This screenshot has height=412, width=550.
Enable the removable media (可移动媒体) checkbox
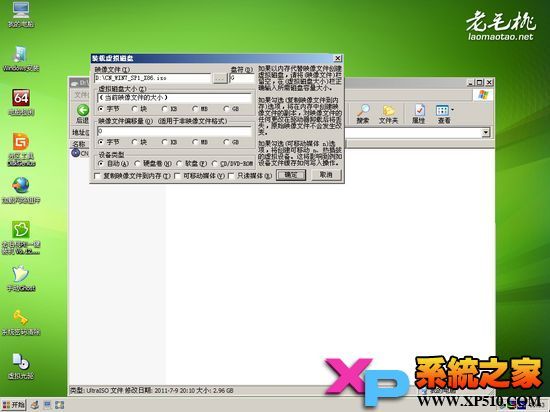click(177, 176)
